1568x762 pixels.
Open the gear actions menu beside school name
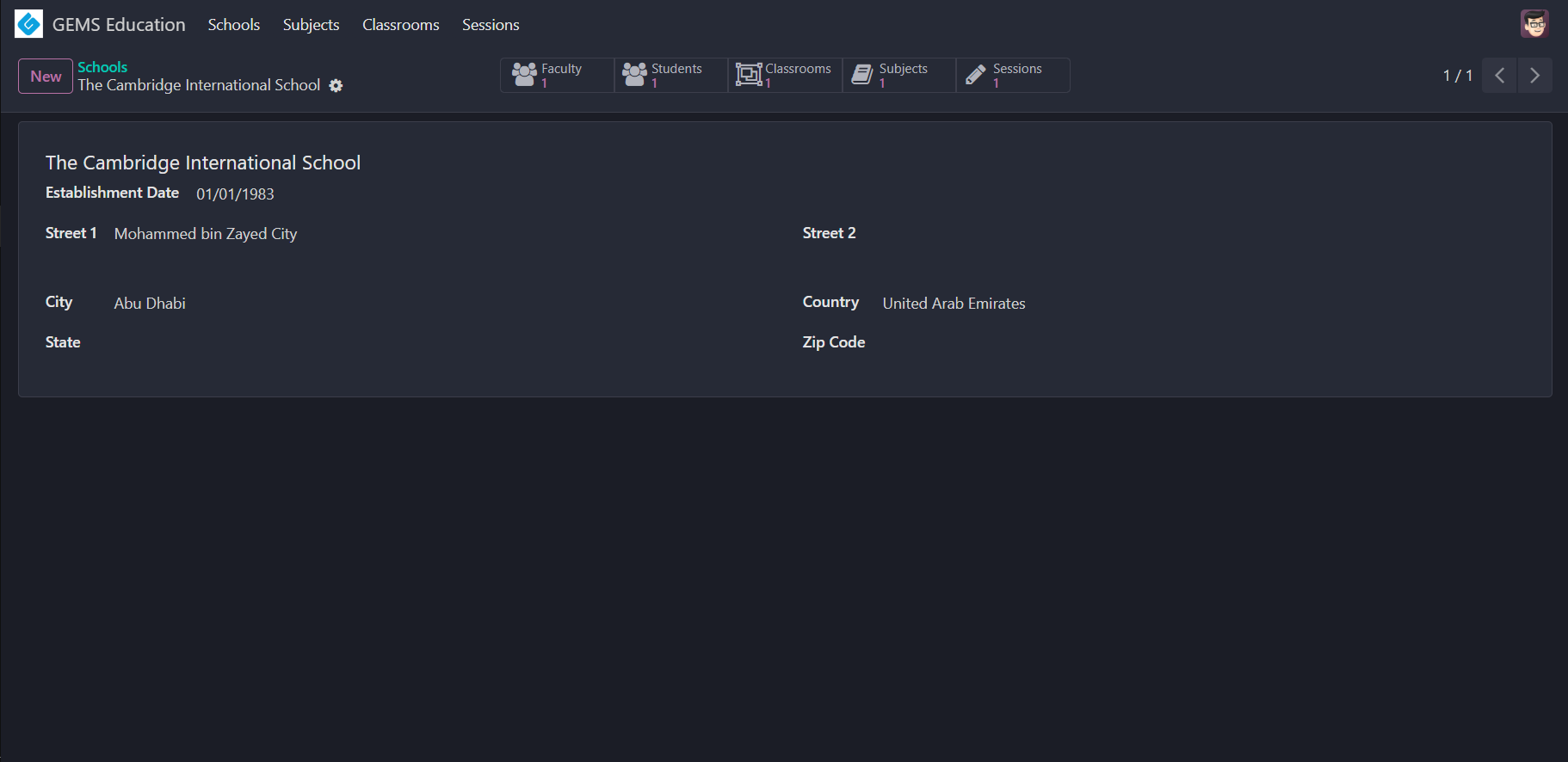[x=336, y=85]
